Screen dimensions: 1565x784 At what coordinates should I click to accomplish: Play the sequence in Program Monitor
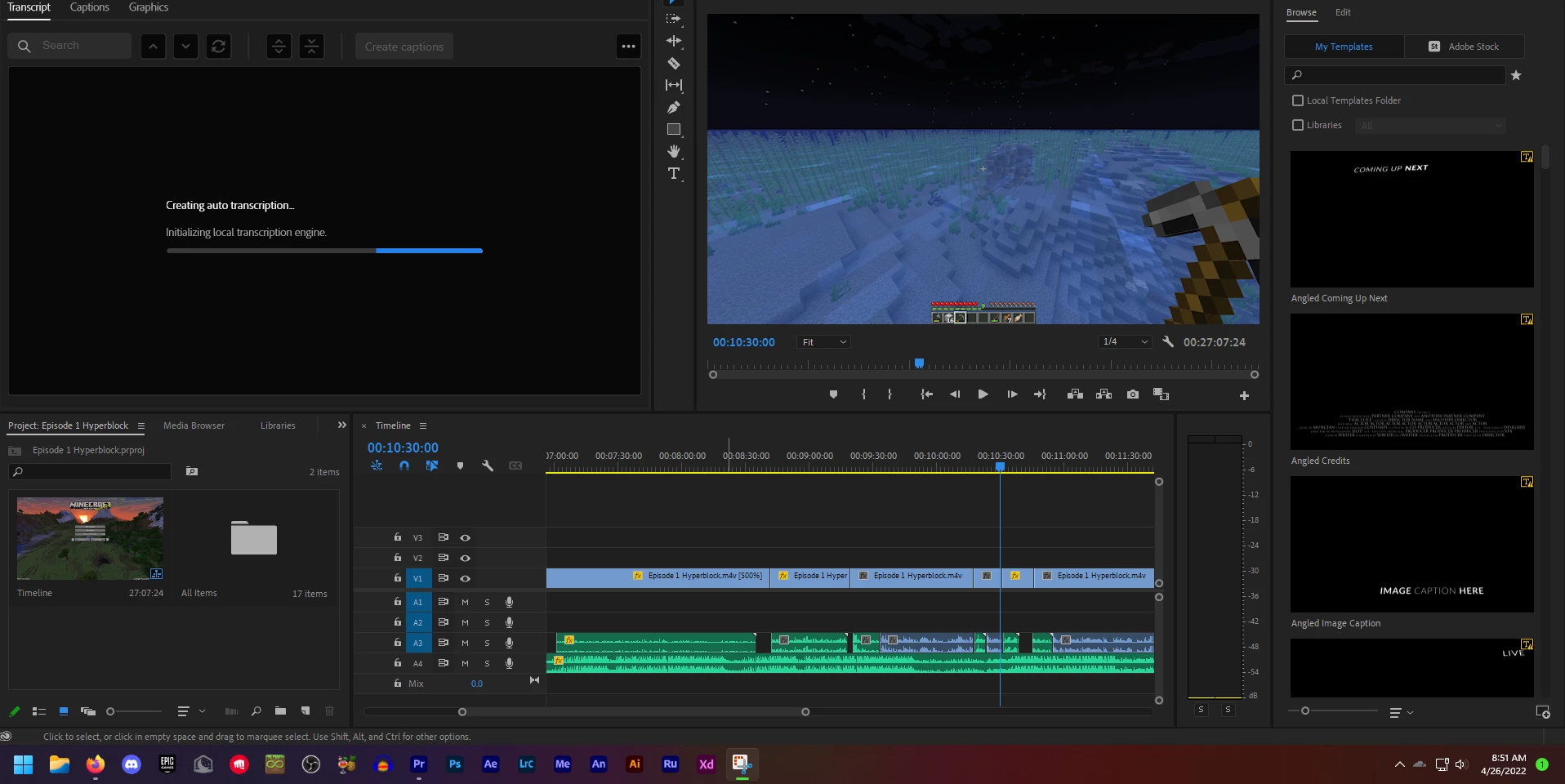[983, 394]
